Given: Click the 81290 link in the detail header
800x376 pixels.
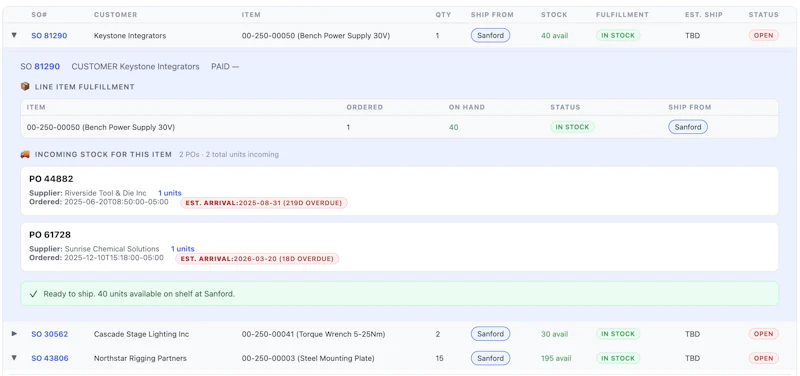Looking at the screenshot, I should [x=47, y=66].
